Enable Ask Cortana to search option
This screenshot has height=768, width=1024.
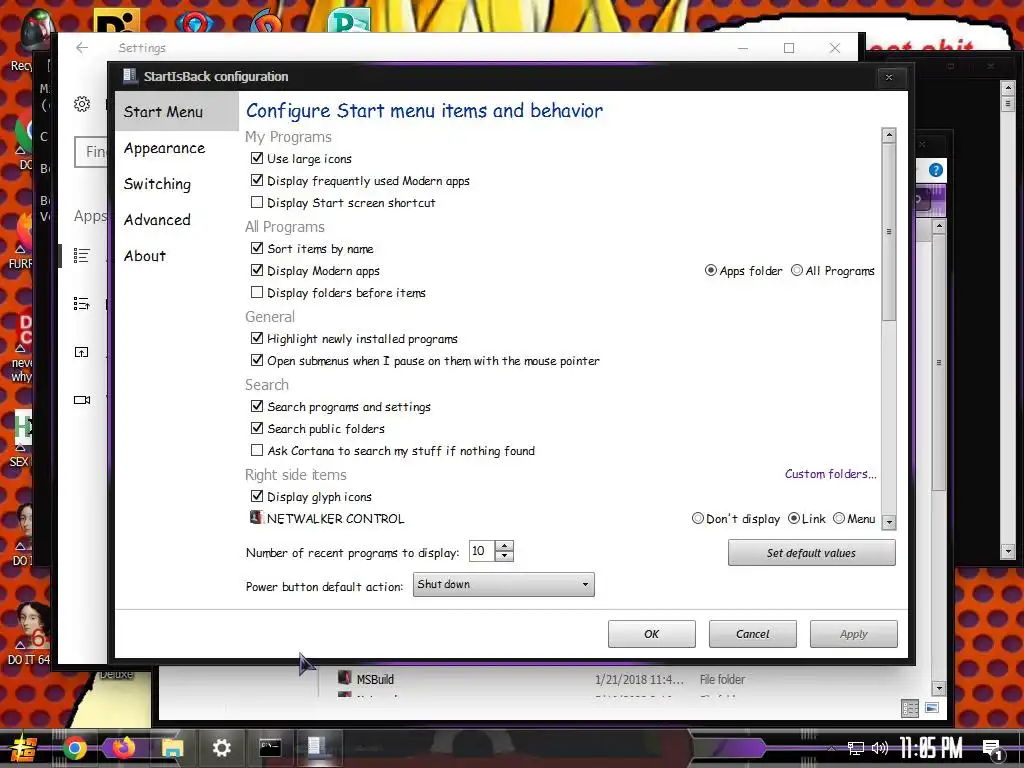tap(257, 451)
